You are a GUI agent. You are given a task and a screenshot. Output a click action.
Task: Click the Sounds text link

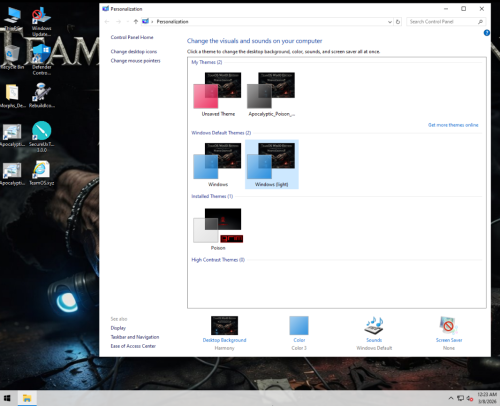[374, 340]
